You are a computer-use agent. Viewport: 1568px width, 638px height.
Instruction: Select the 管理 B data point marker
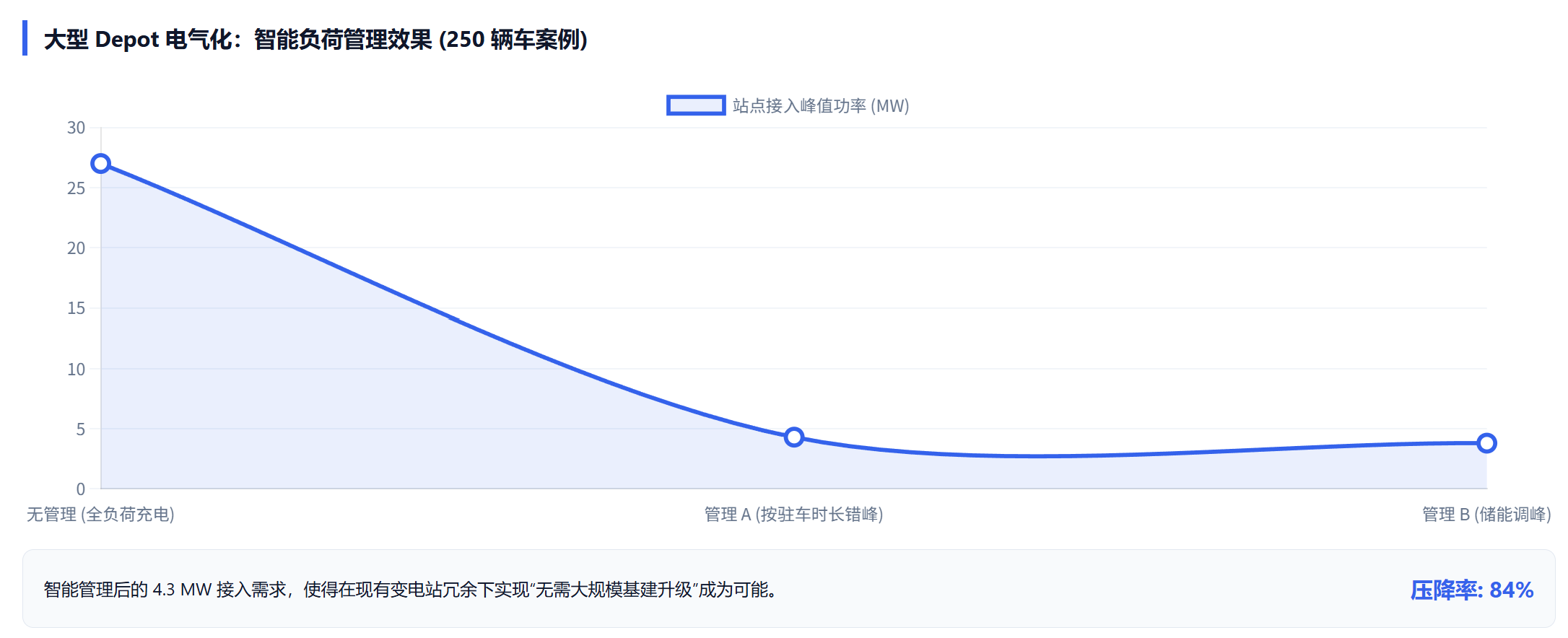click(1486, 443)
